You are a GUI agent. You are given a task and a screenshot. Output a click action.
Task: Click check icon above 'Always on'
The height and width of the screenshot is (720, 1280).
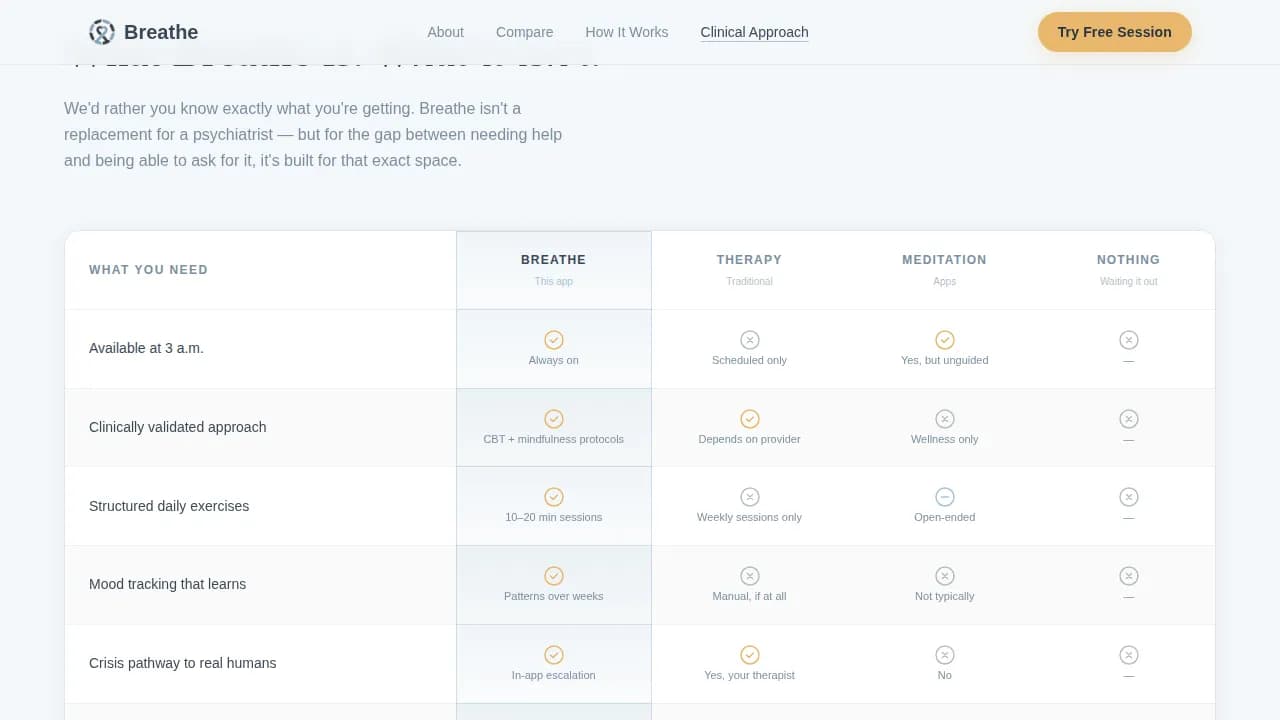pyautogui.click(x=554, y=340)
